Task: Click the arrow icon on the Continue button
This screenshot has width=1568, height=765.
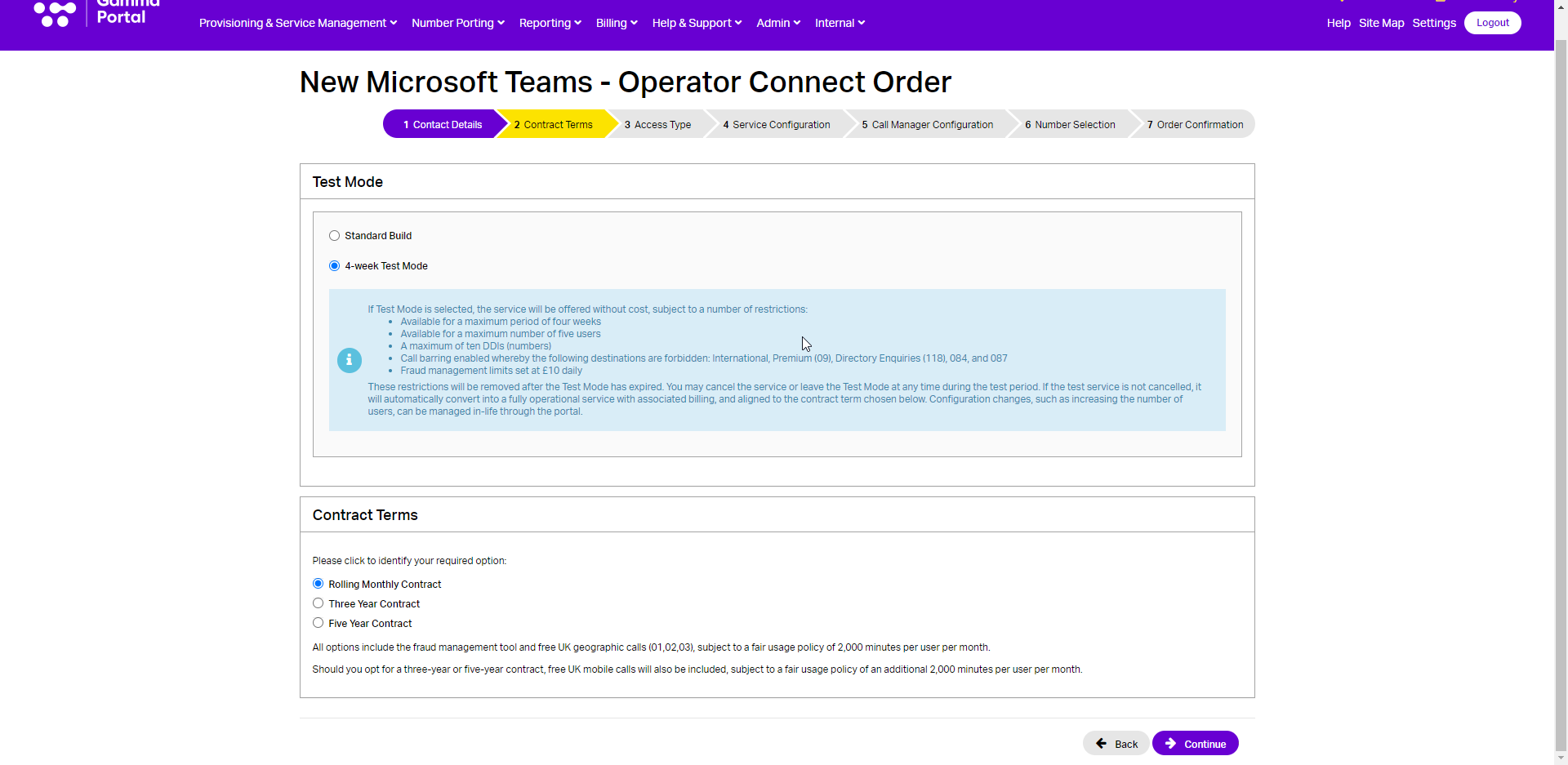Action: click(1170, 744)
